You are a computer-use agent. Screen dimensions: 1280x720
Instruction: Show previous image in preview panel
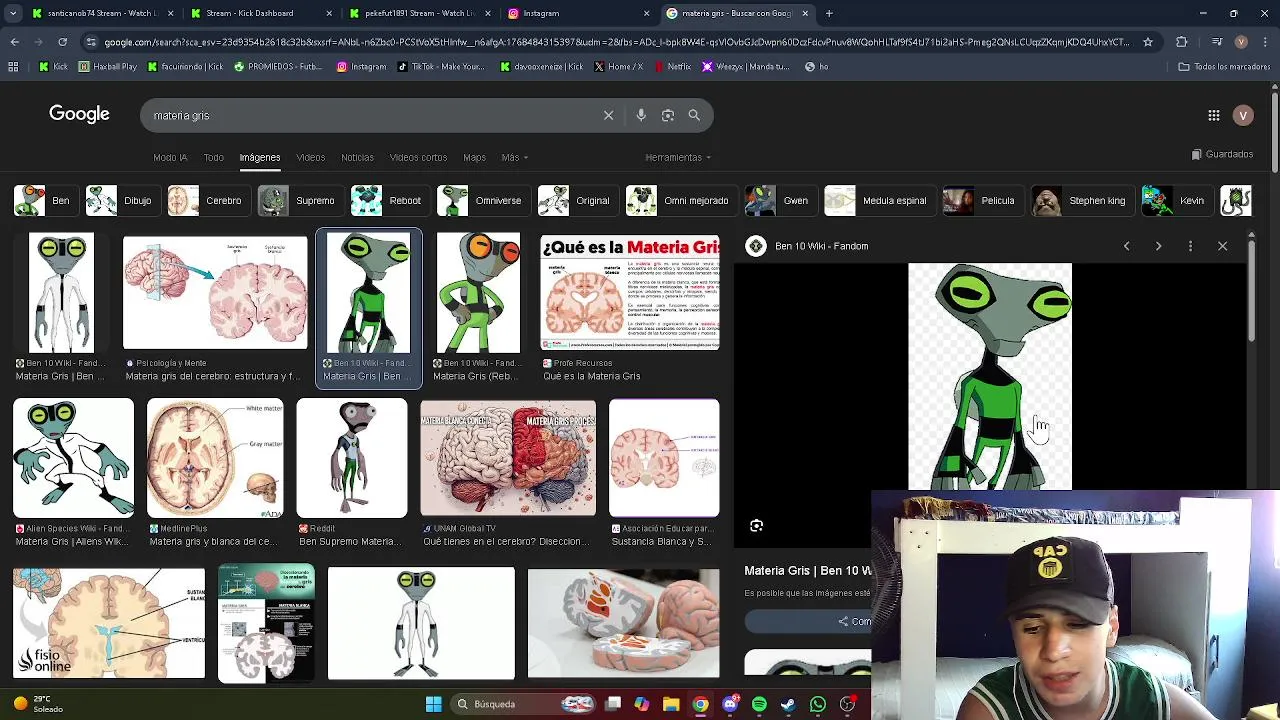(x=1126, y=246)
